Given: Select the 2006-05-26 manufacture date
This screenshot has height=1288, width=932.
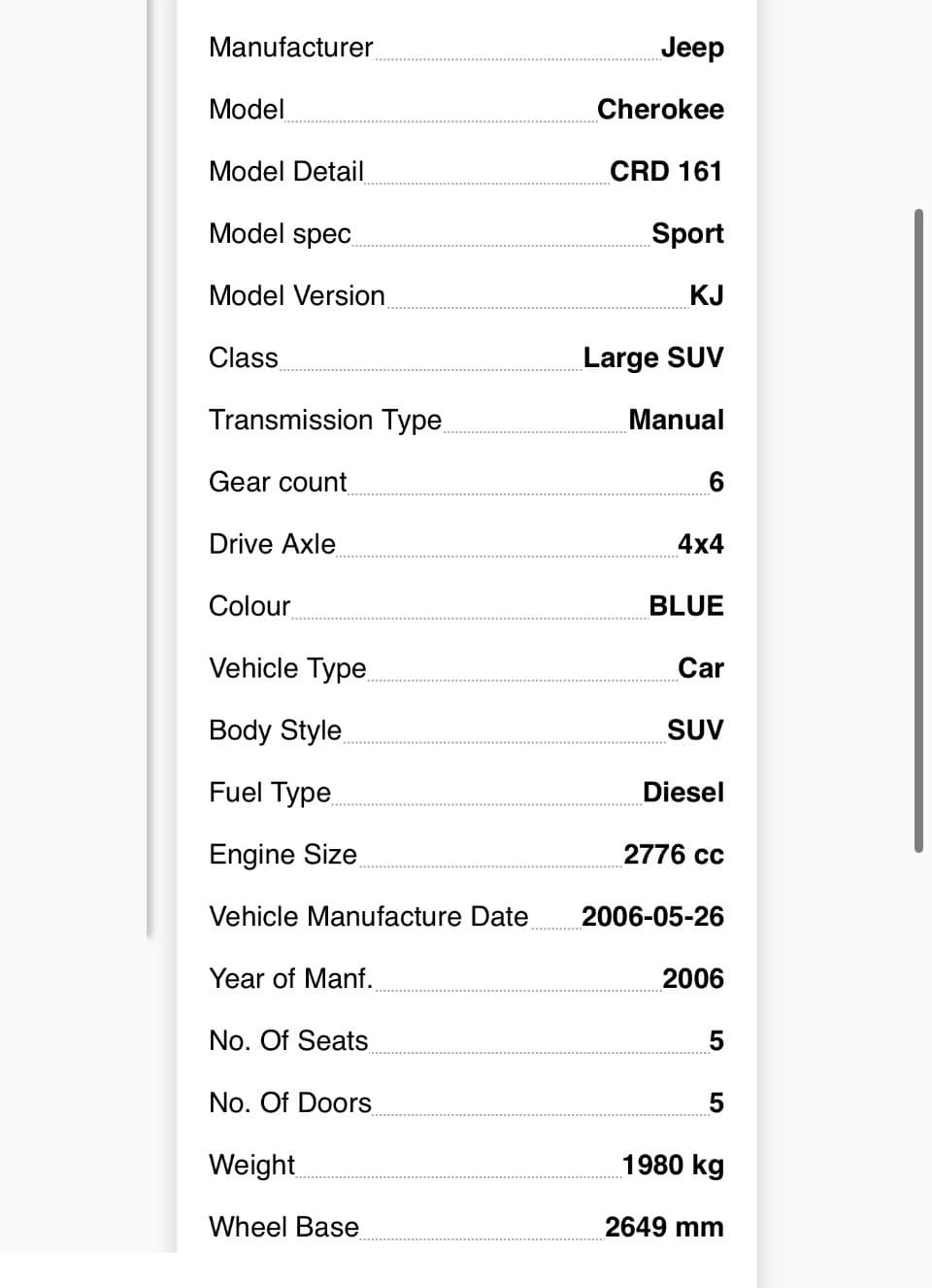Looking at the screenshot, I should (652, 917).
